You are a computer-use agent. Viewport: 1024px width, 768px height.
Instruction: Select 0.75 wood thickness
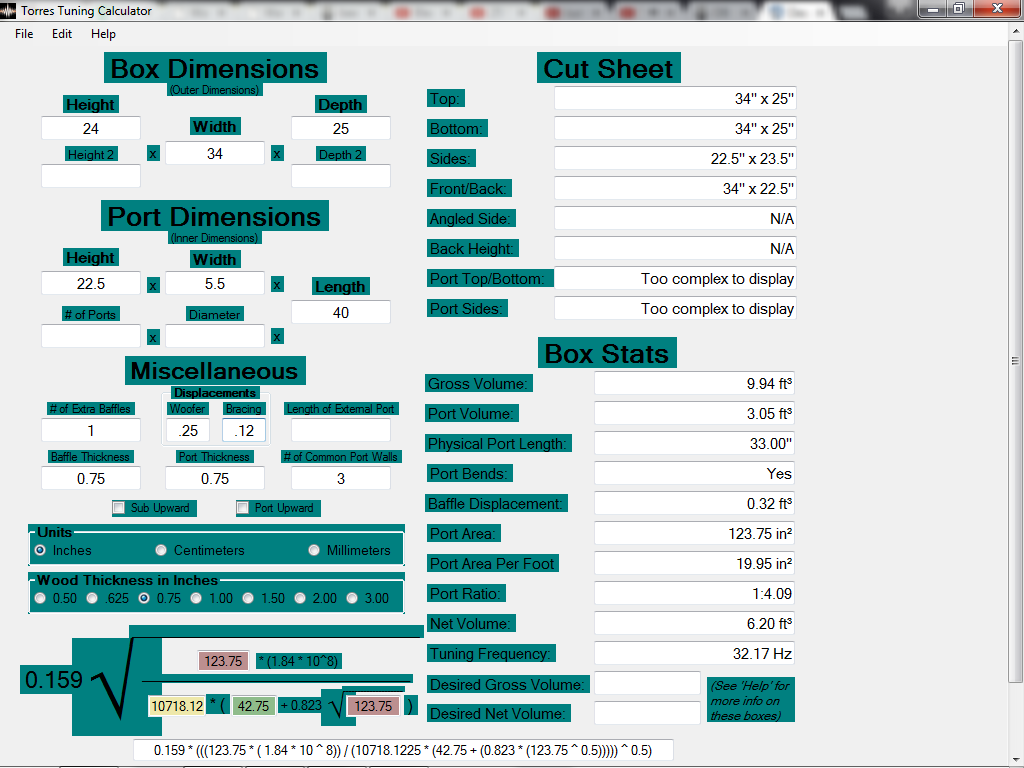pyautogui.click(x=144, y=598)
